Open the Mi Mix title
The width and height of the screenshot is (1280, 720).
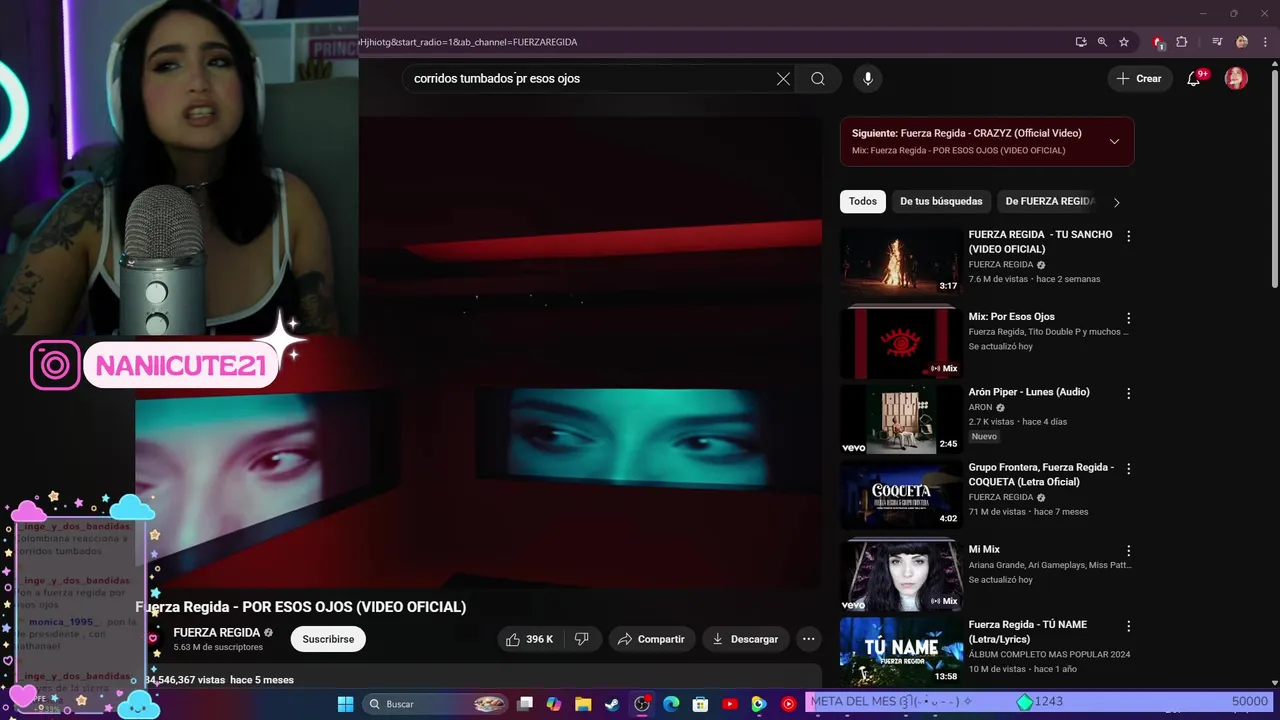[x=984, y=549]
